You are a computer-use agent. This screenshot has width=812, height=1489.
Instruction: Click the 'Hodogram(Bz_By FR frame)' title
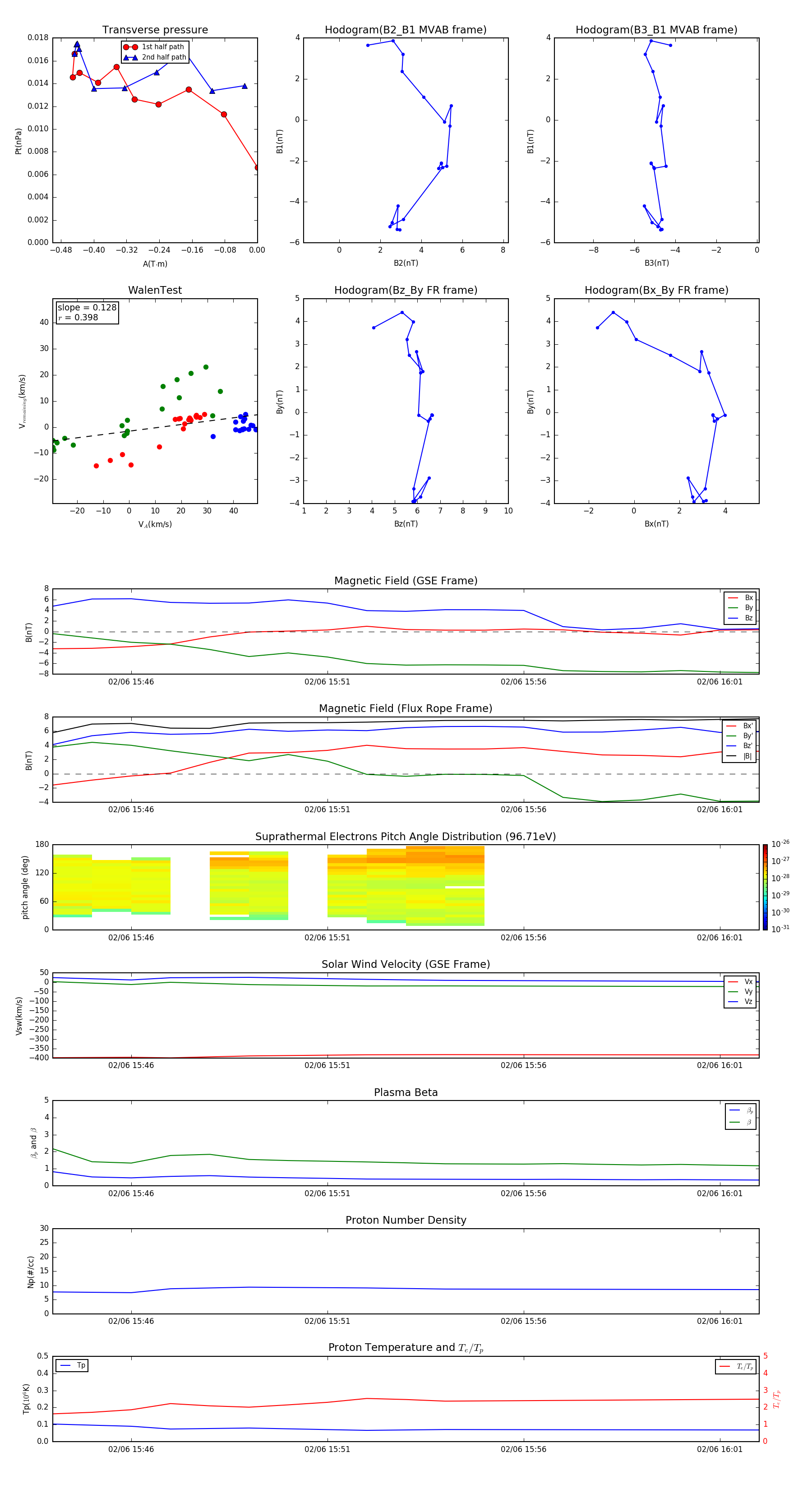[x=406, y=290]
